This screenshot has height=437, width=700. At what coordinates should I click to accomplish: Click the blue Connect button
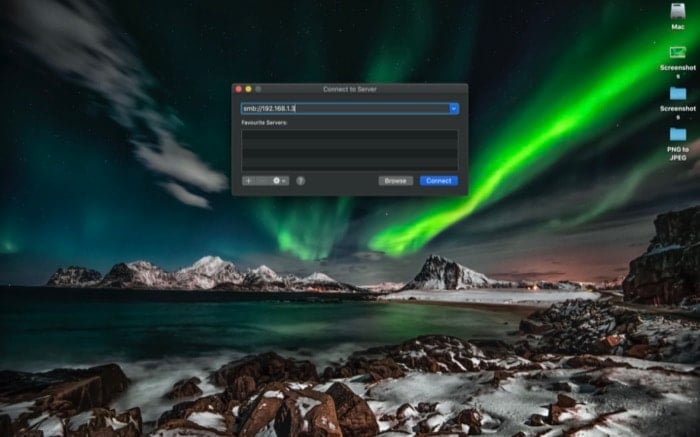pyautogui.click(x=438, y=181)
